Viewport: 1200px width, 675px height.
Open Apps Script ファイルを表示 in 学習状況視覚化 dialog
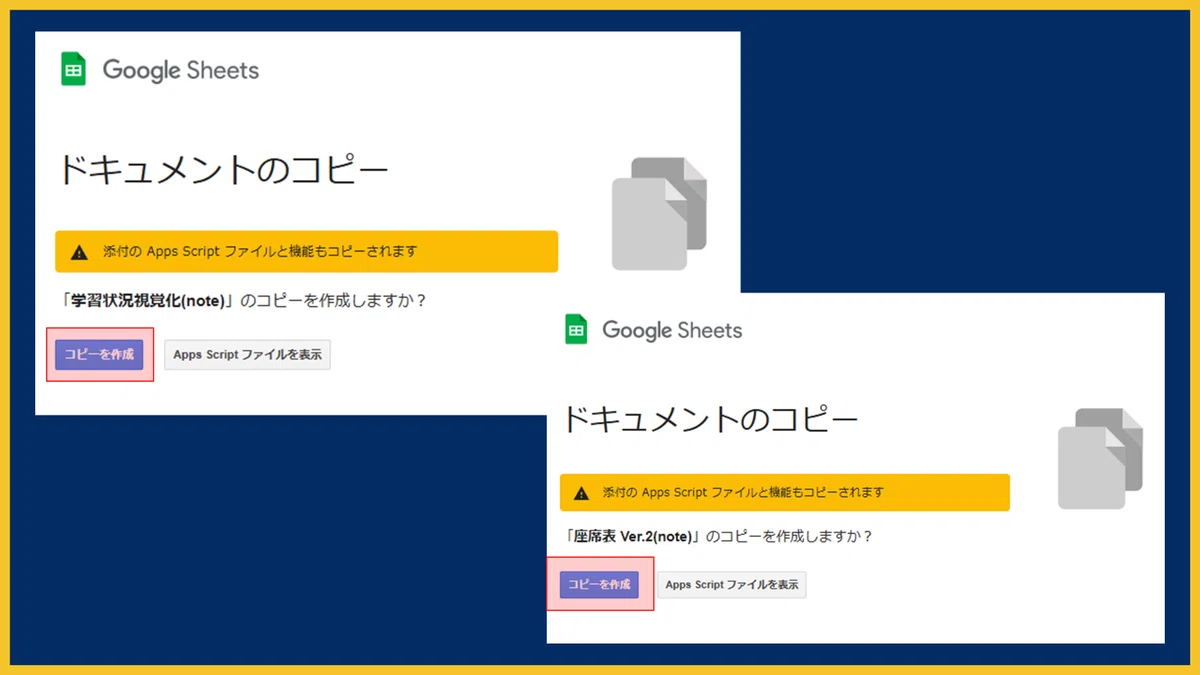coord(247,355)
